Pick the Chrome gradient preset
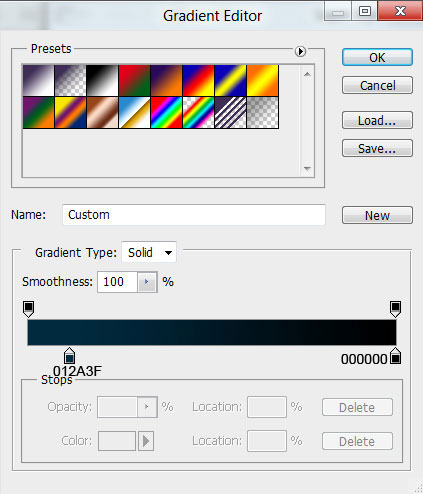The image size is (423, 494). (x=134, y=113)
